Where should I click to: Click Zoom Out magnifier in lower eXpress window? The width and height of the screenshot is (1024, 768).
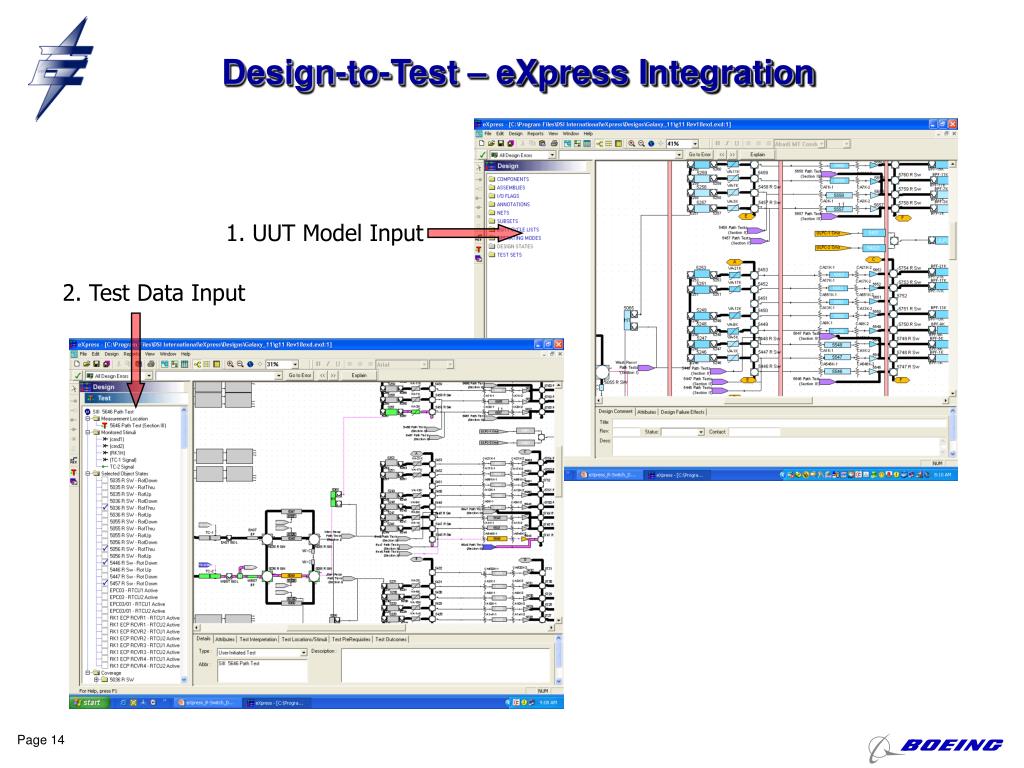240,364
